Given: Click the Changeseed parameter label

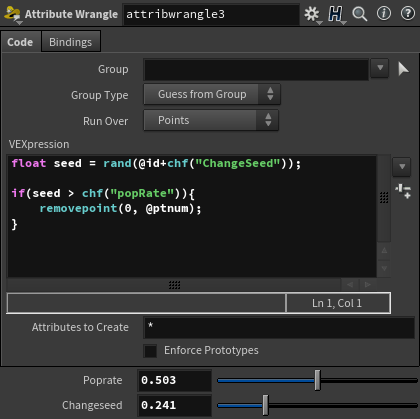Looking at the screenshot, I should click(92, 405).
